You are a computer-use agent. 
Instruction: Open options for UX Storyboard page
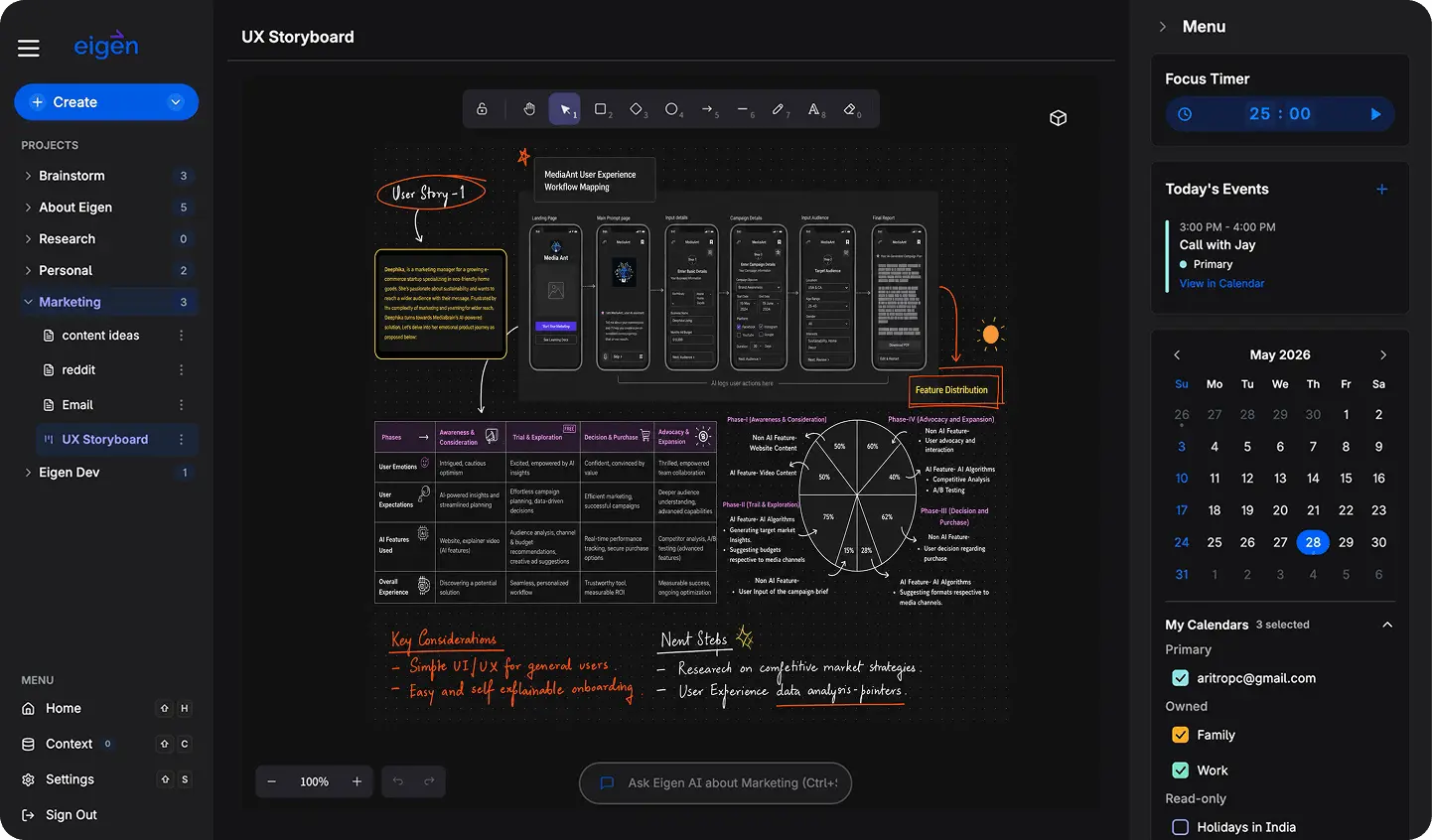[x=181, y=440]
